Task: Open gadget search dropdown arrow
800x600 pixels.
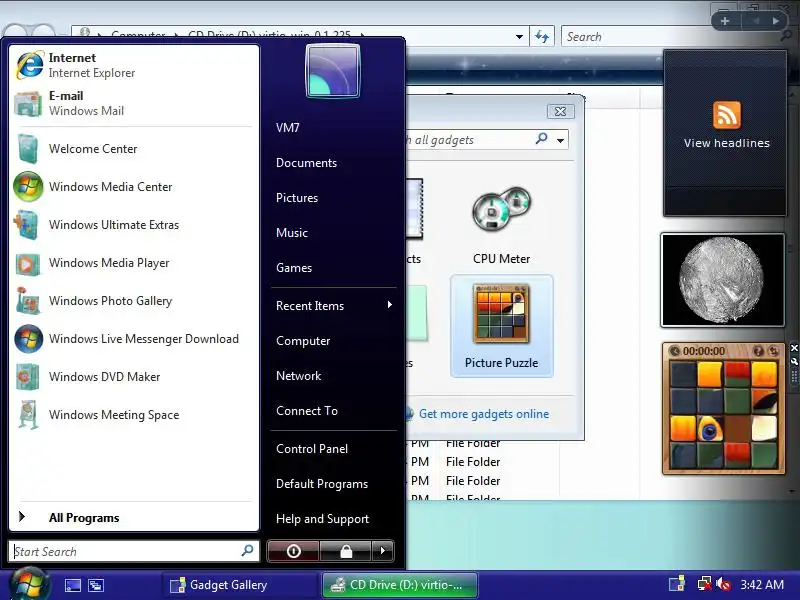Action: point(560,140)
